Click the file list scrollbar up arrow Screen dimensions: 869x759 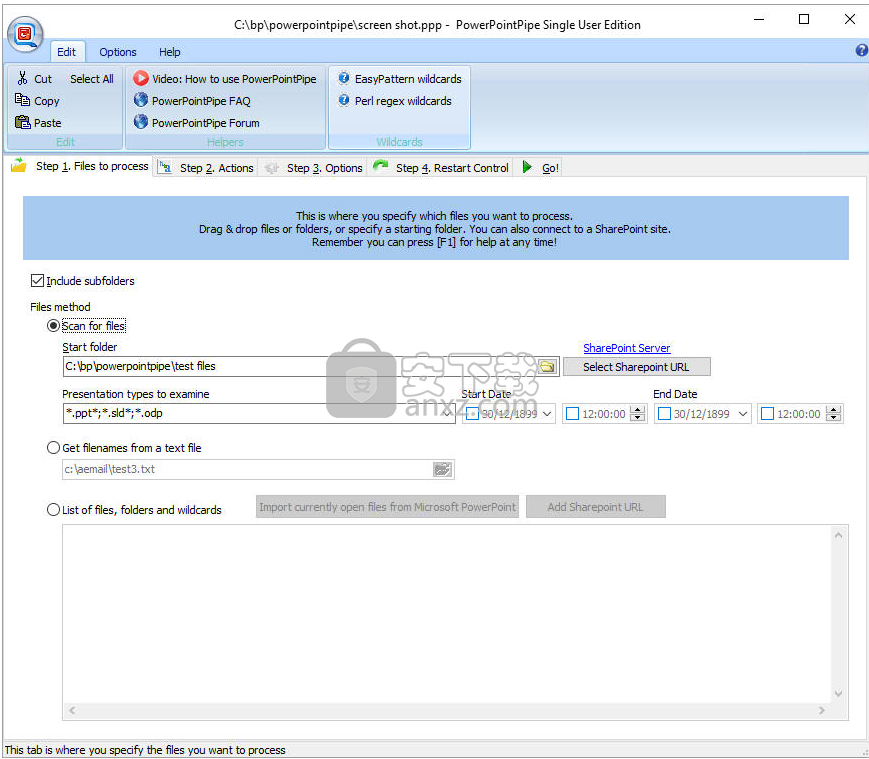838,535
